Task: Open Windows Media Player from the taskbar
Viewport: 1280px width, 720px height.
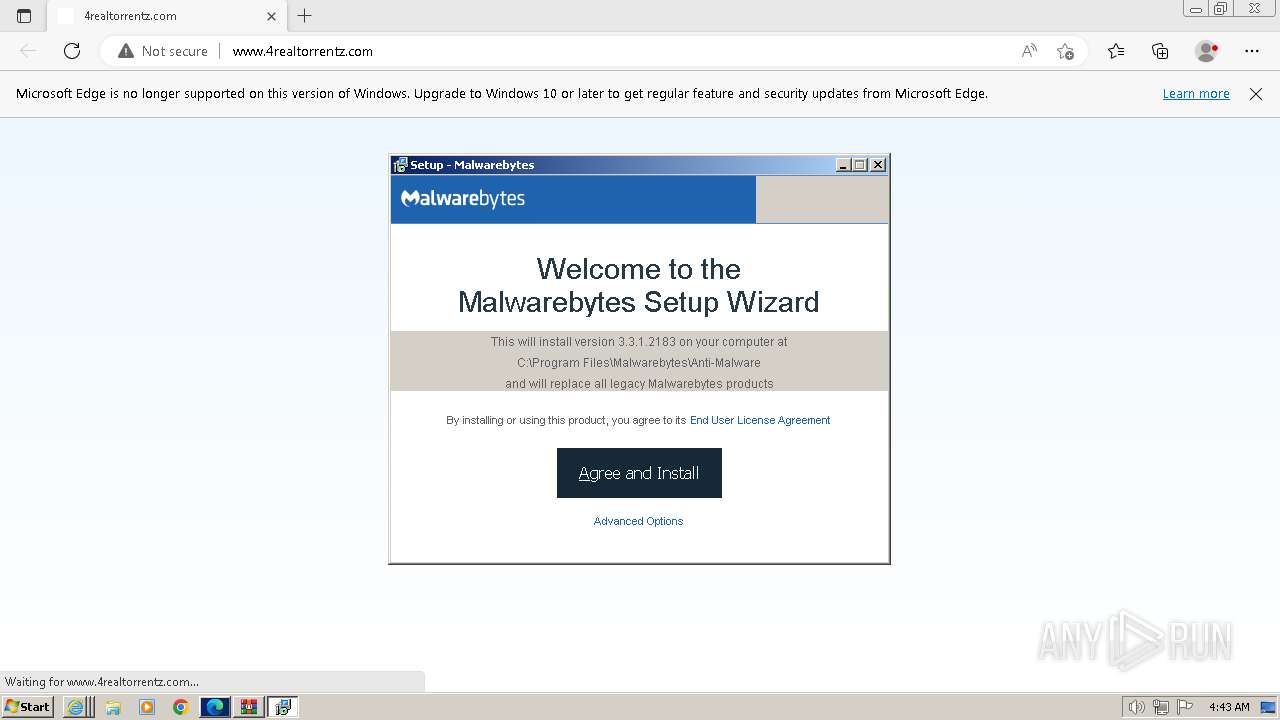Action: (147, 707)
